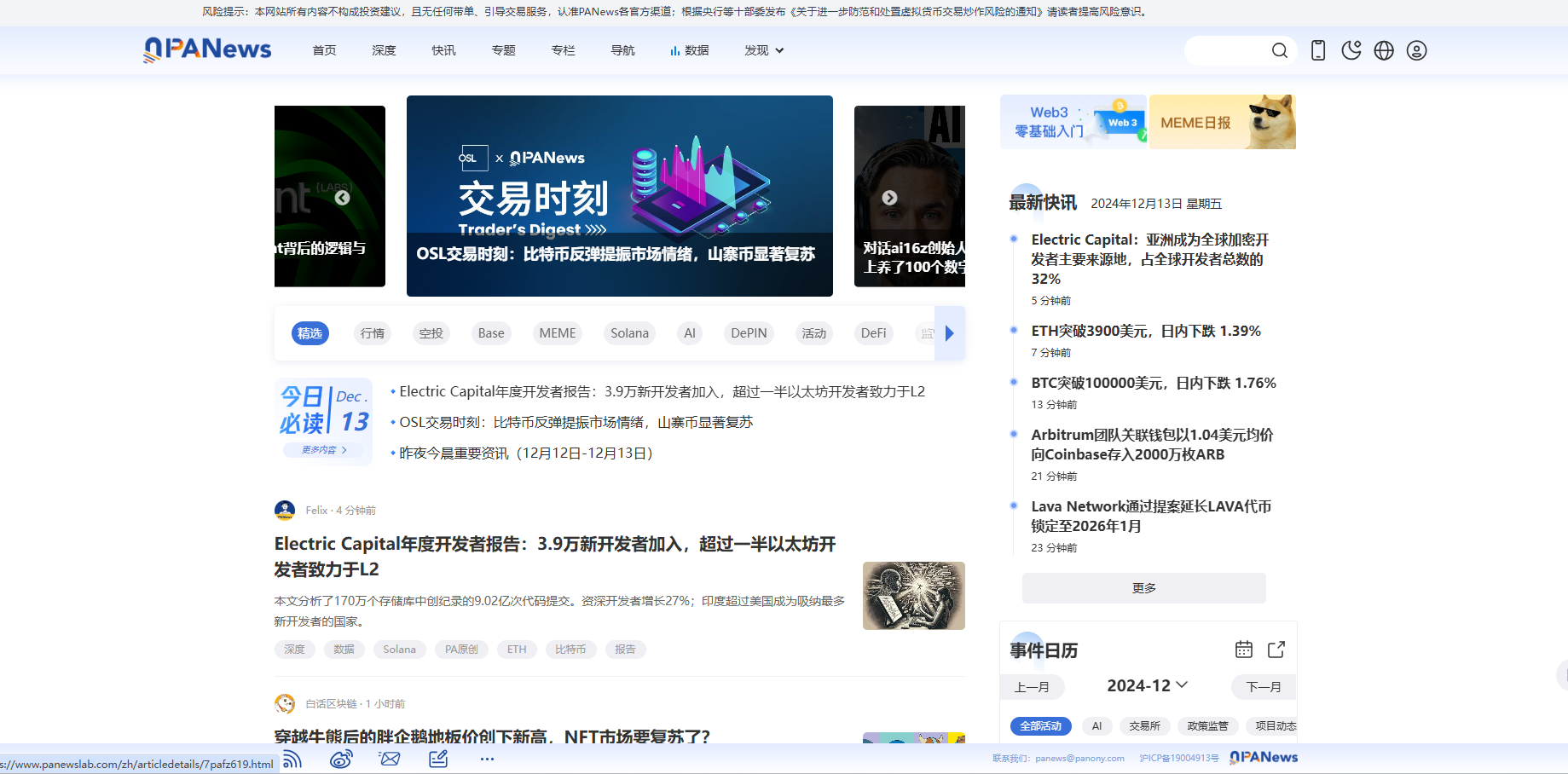Toggle dark mode moon icon

pos(1351,51)
